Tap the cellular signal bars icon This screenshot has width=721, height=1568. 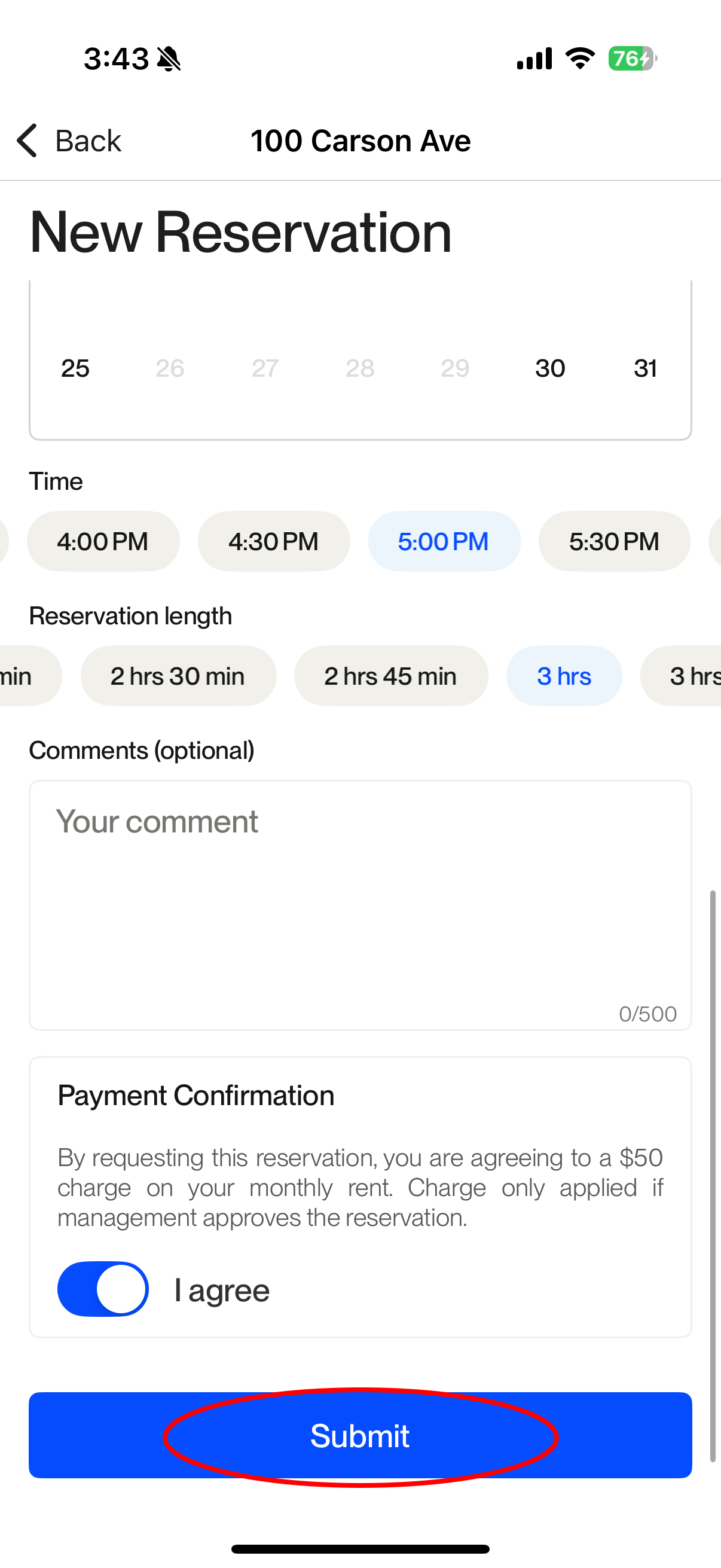[x=534, y=59]
